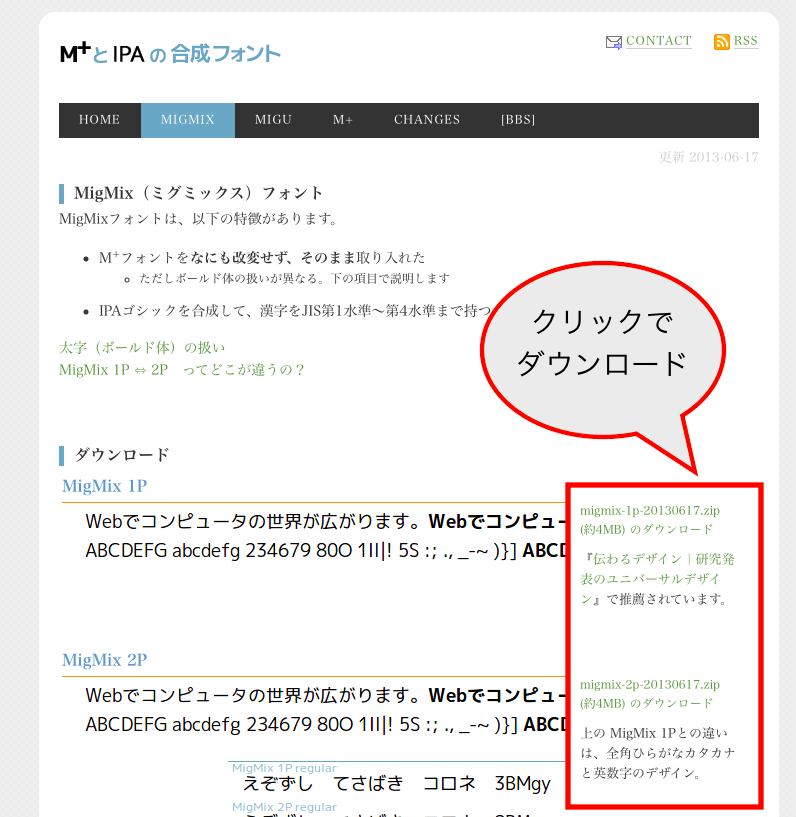The width and height of the screenshot is (796, 817).
Task: Visit the [BBS] menu item
Action: coord(518,120)
